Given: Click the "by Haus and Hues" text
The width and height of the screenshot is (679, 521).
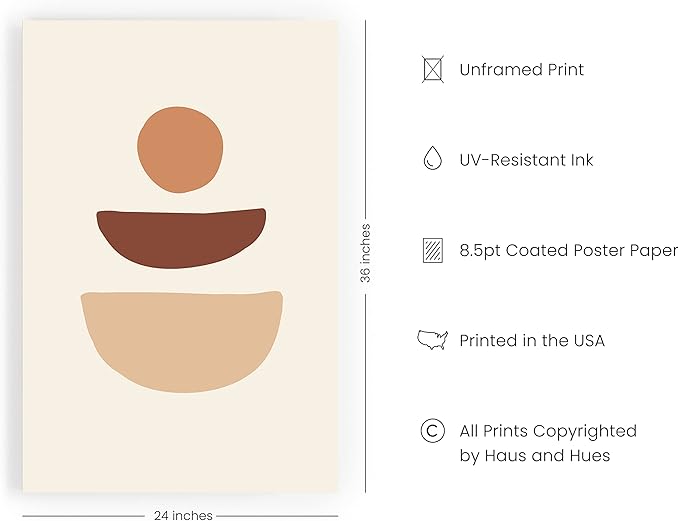Looking at the screenshot, I should pyautogui.click(x=535, y=456).
